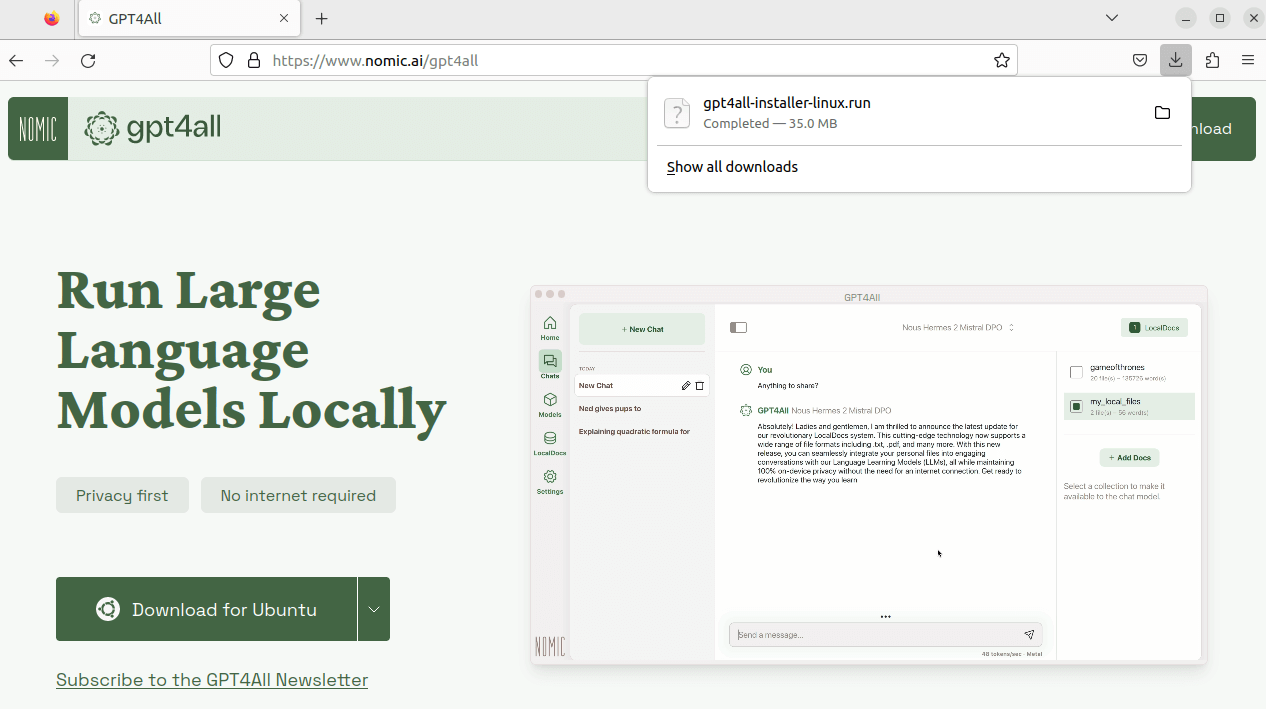Close the GPT4All tab
This screenshot has width=1266, height=709.
(284, 19)
